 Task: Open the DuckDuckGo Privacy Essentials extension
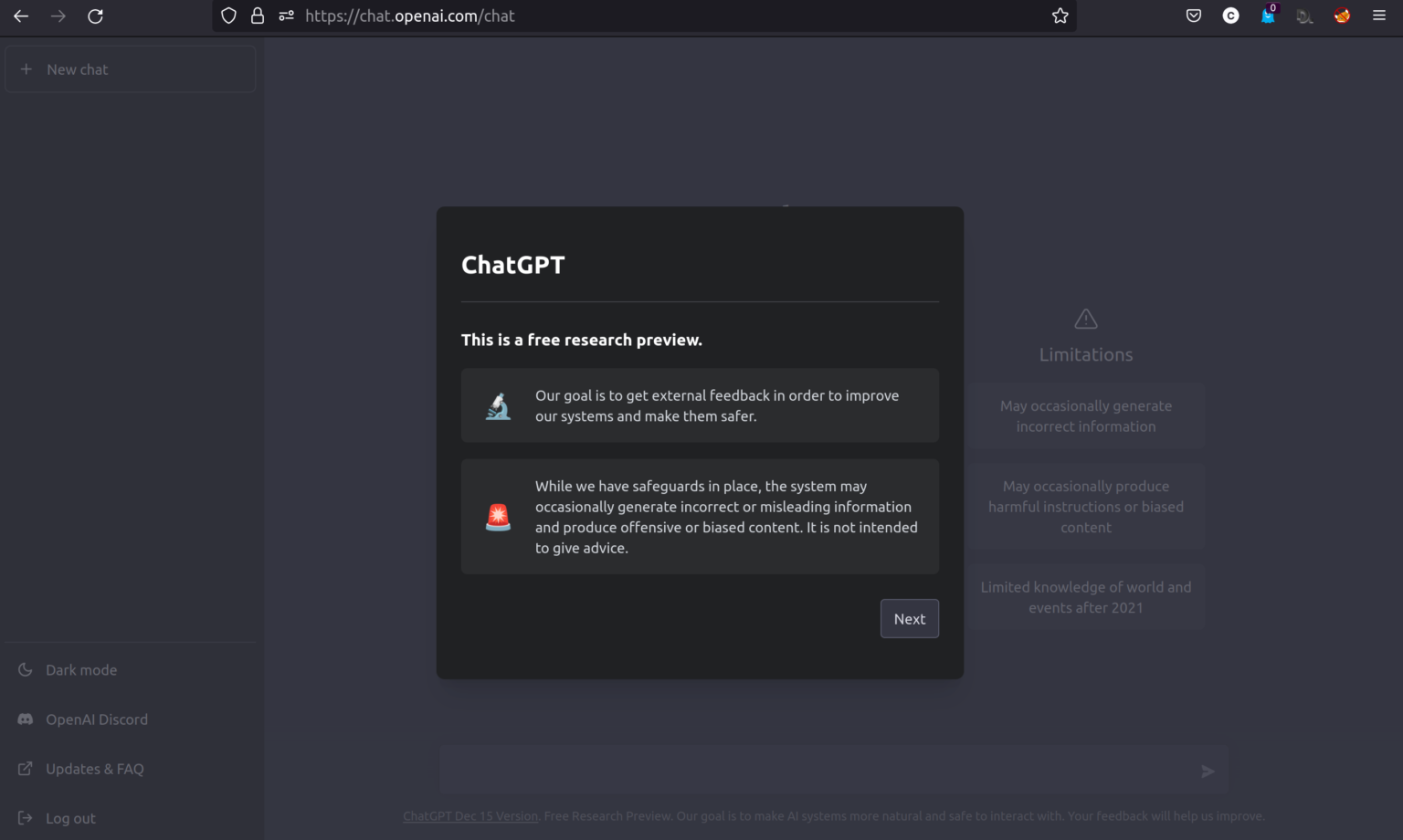(x=1304, y=16)
